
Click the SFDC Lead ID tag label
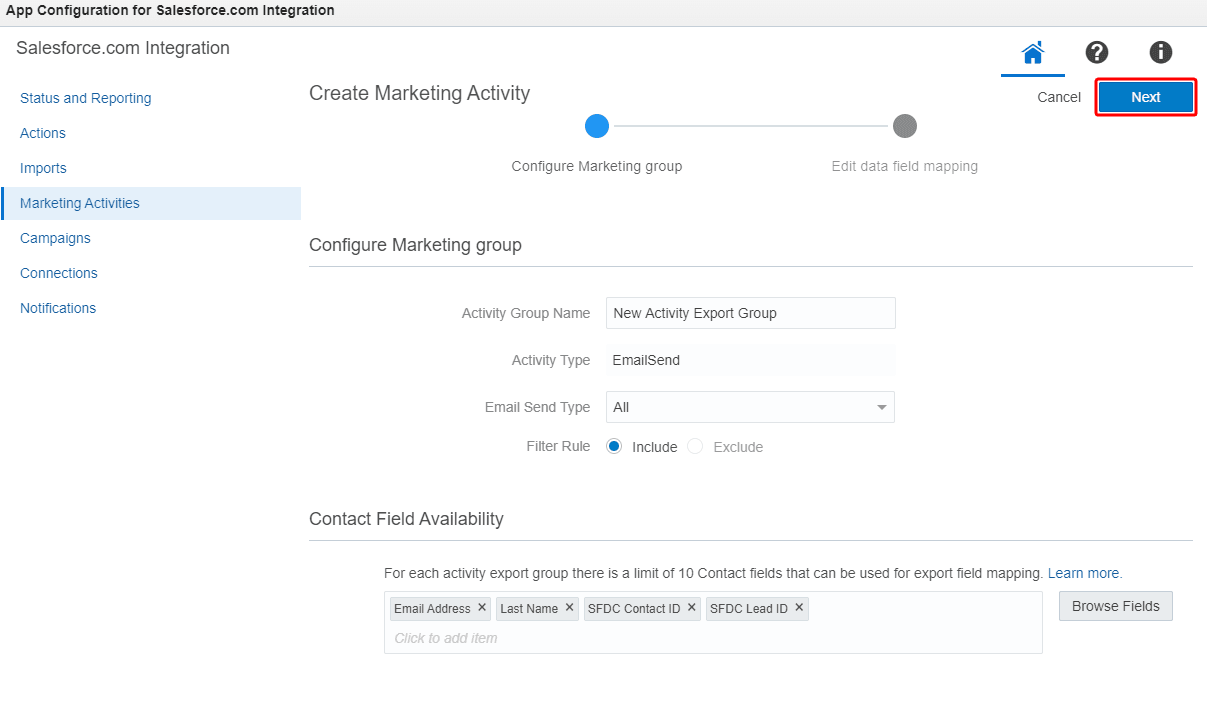(749, 608)
